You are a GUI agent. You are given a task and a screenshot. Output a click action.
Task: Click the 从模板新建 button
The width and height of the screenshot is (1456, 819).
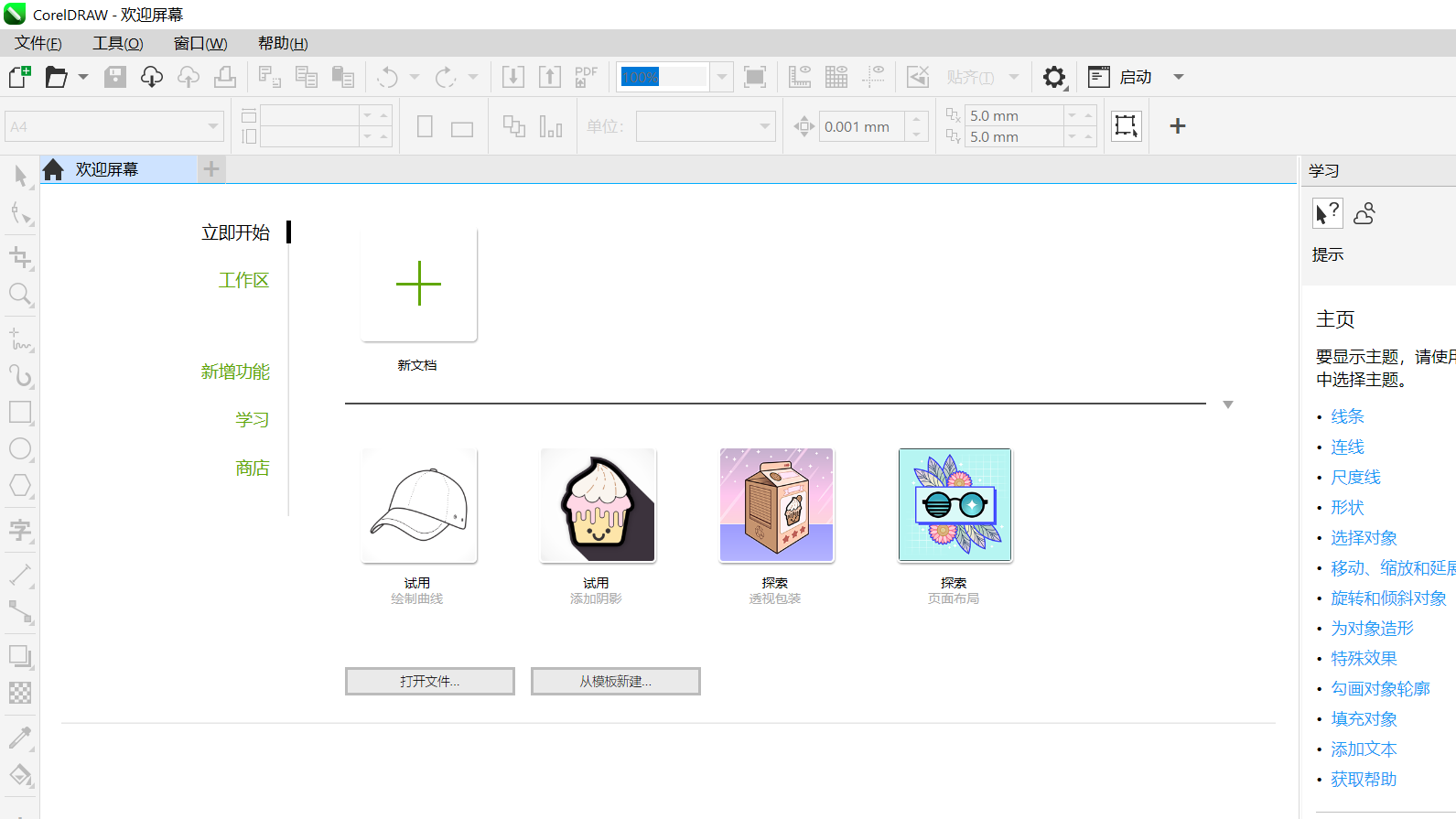pyautogui.click(x=616, y=682)
